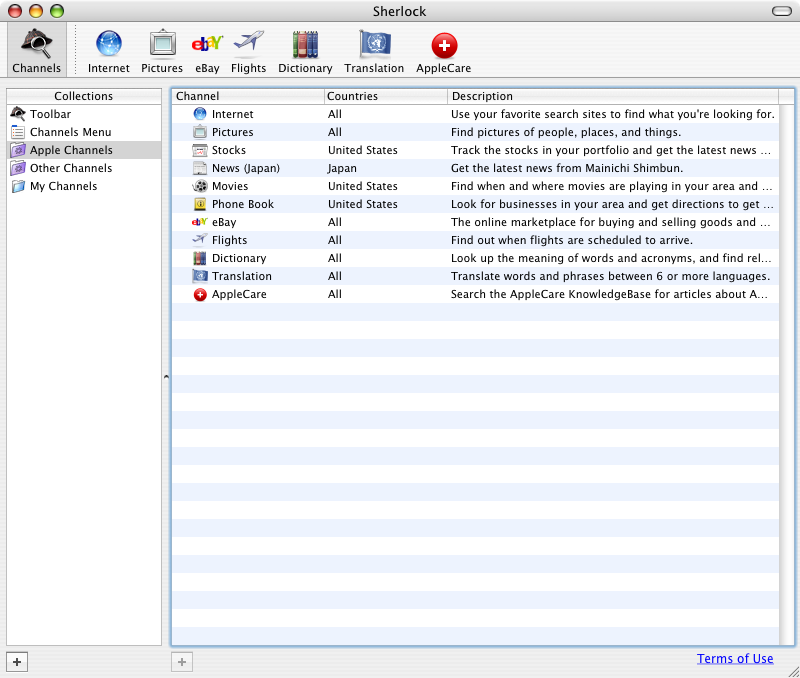Select the Translation channel name in list
The height and width of the screenshot is (678, 800).
tap(242, 276)
